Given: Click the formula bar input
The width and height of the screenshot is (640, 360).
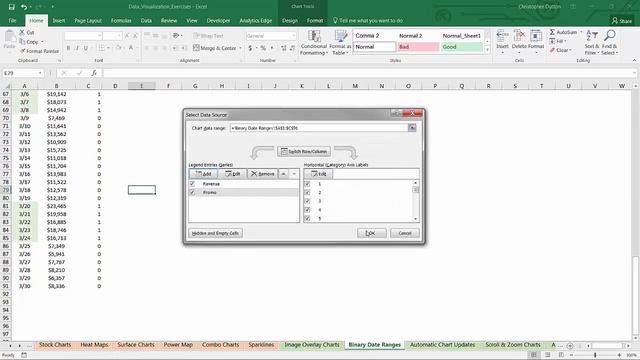Looking at the screenshot, I should click(369, 73).
